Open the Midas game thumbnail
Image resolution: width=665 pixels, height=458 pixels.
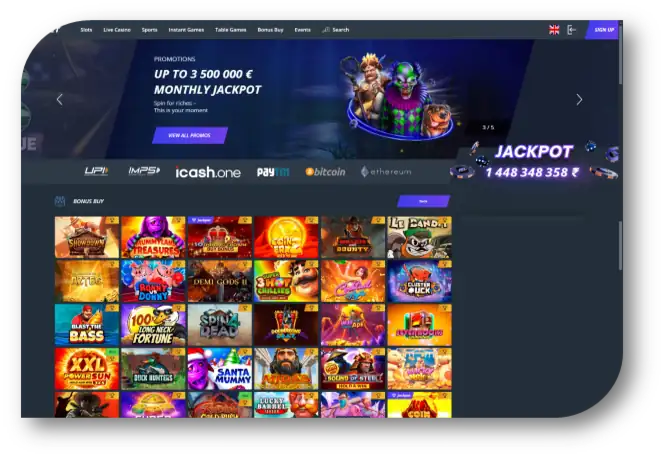pos(286,369)
